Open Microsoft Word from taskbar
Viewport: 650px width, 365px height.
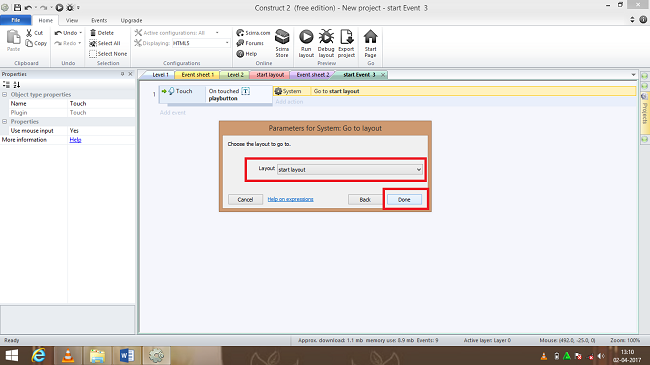pos(126,355)
